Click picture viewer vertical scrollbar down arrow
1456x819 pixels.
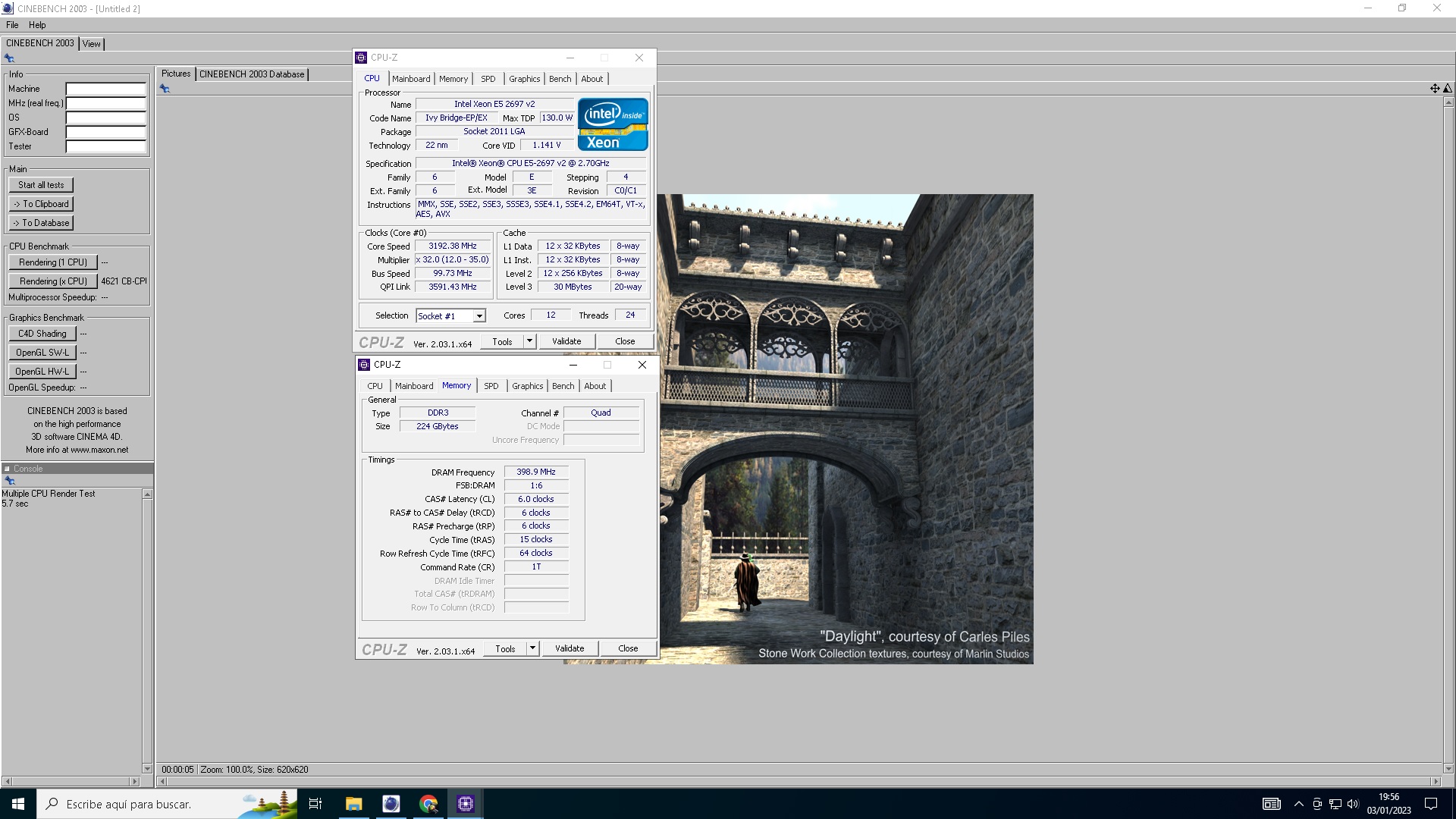coord(1448,768)
